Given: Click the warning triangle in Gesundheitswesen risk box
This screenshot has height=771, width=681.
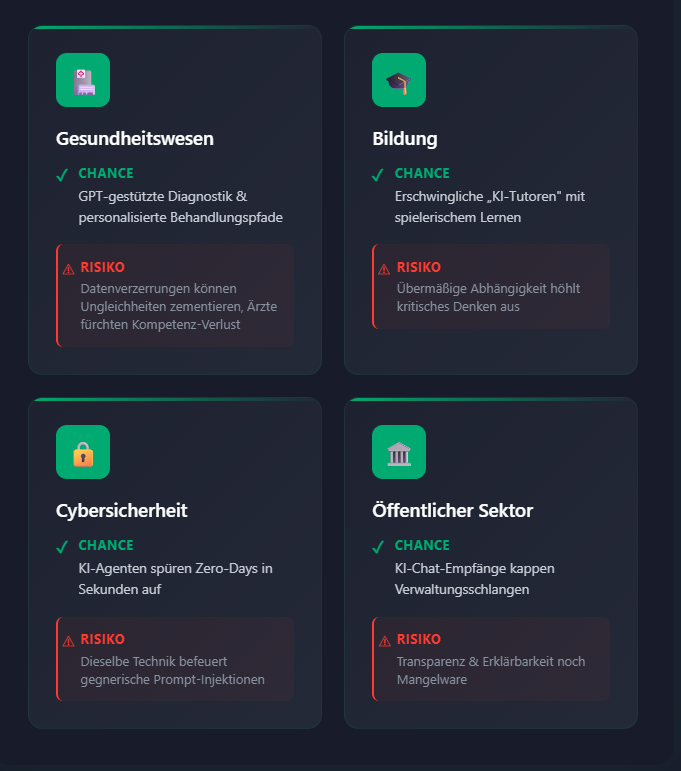Looking at the screenshot, I should [68, 269].
